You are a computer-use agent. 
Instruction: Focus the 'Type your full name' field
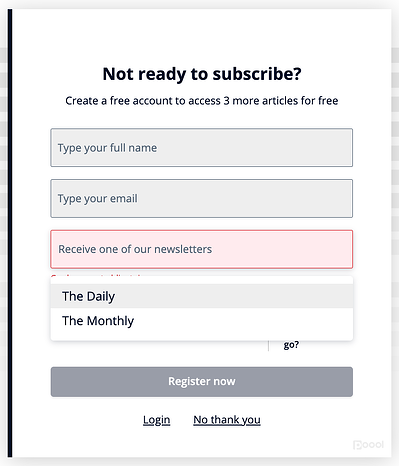point(202,147)
